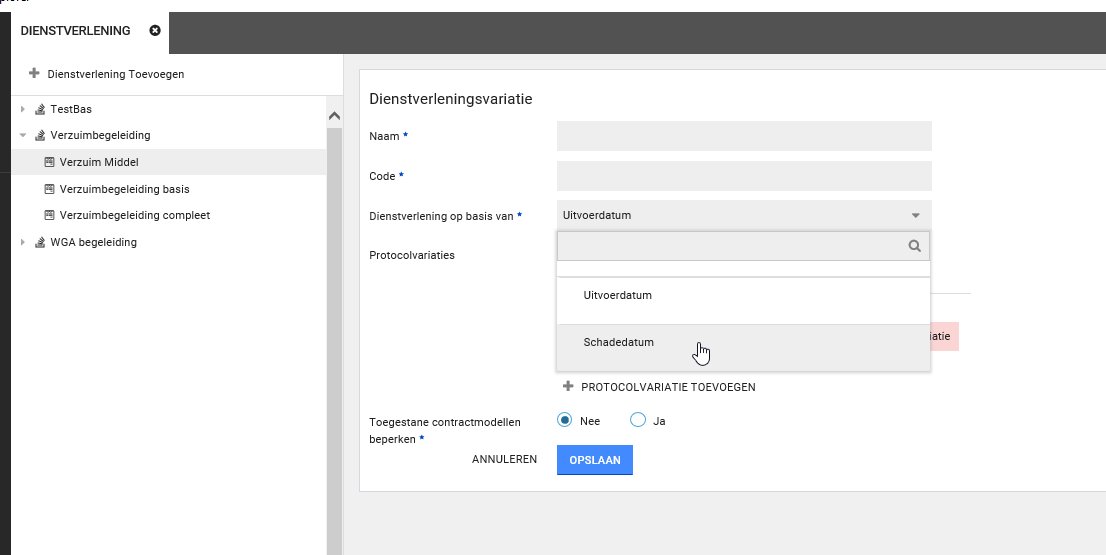
Task: Click the TestBas service icon
Action: (40, 109)
